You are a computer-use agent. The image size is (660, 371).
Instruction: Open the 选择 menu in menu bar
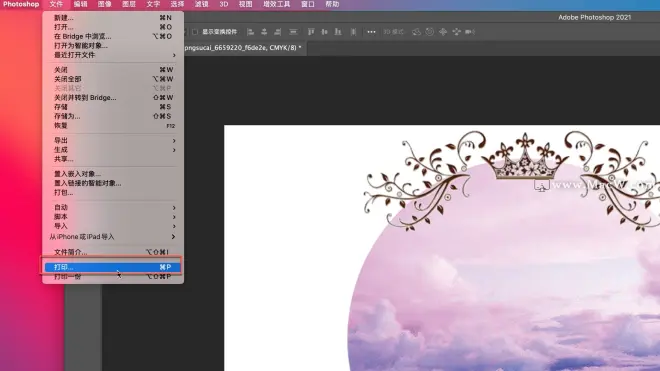click(x=177, y=4)
